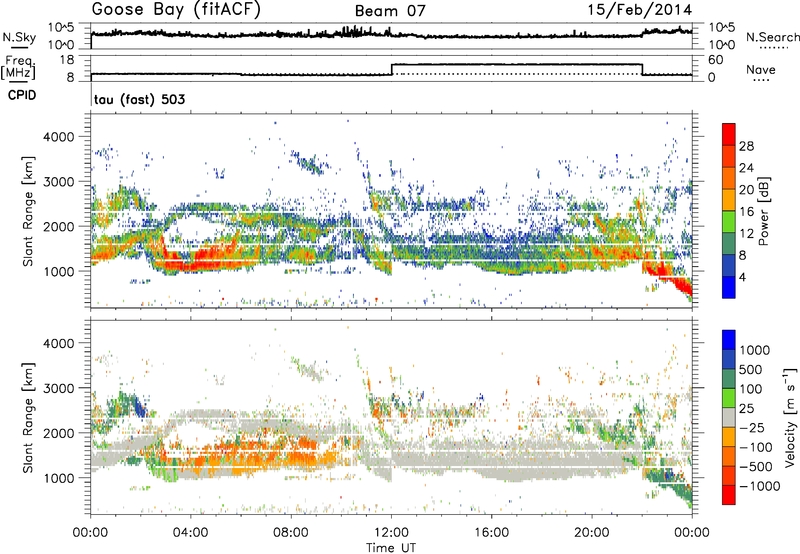
Task: Click the 'tau (fast) 503' text
Action: click(x=139, y=99)
